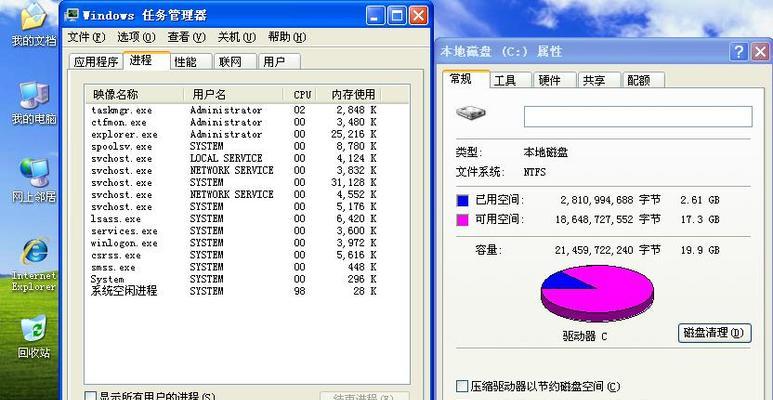Sort by the 内存使用 column header

349,95
